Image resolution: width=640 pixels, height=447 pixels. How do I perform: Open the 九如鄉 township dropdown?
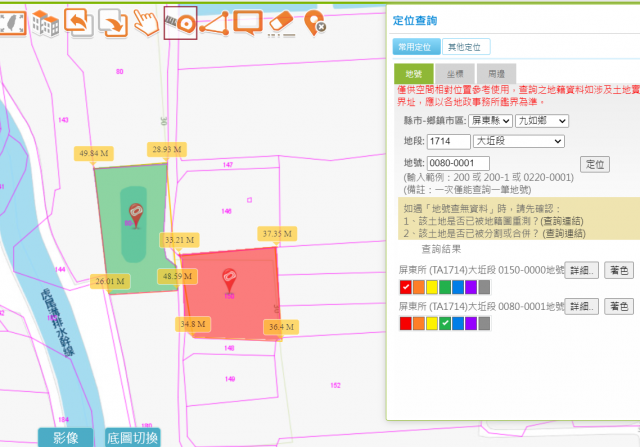coord(541,120)
